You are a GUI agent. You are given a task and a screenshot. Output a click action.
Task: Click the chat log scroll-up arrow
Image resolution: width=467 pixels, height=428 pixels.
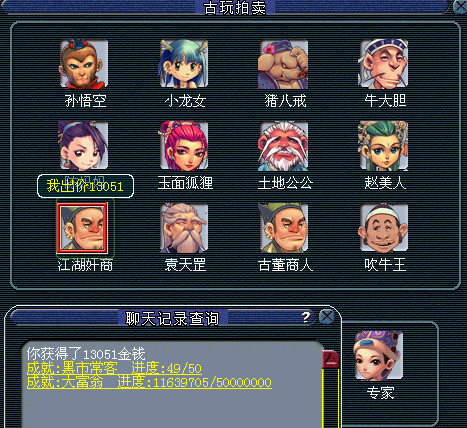[331, 359]
